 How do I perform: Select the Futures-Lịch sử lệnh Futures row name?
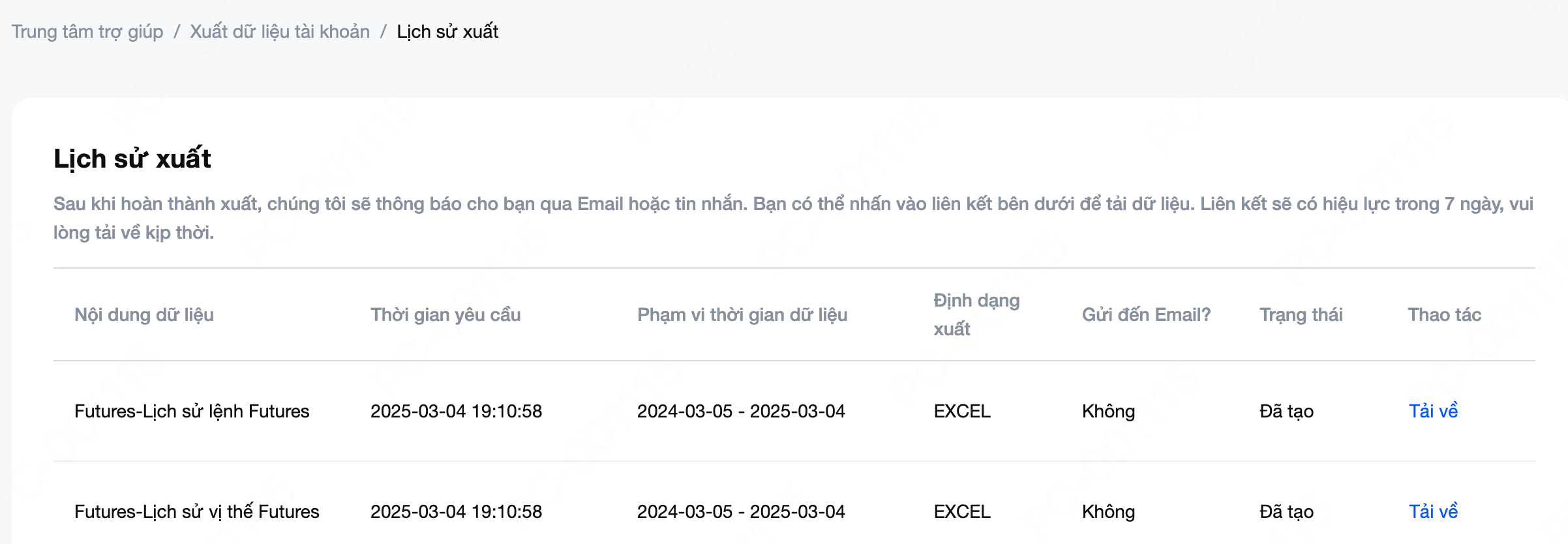click(192, 411)
